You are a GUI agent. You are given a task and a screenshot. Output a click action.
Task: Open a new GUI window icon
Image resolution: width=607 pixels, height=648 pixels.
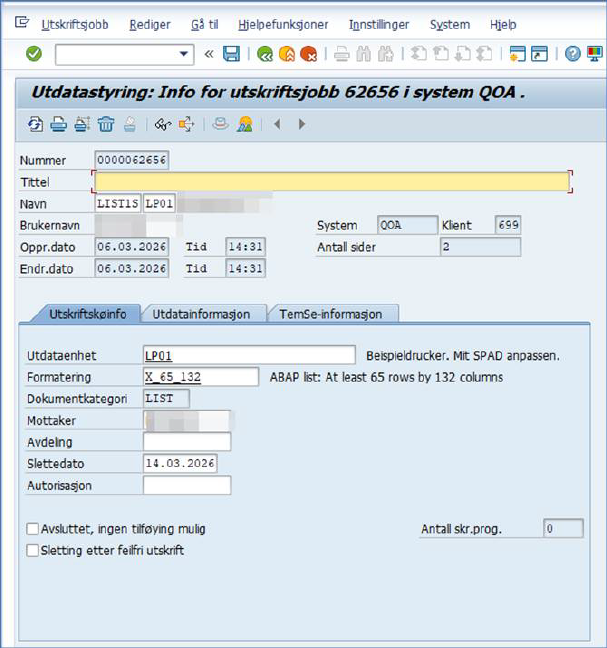[517, 54]
